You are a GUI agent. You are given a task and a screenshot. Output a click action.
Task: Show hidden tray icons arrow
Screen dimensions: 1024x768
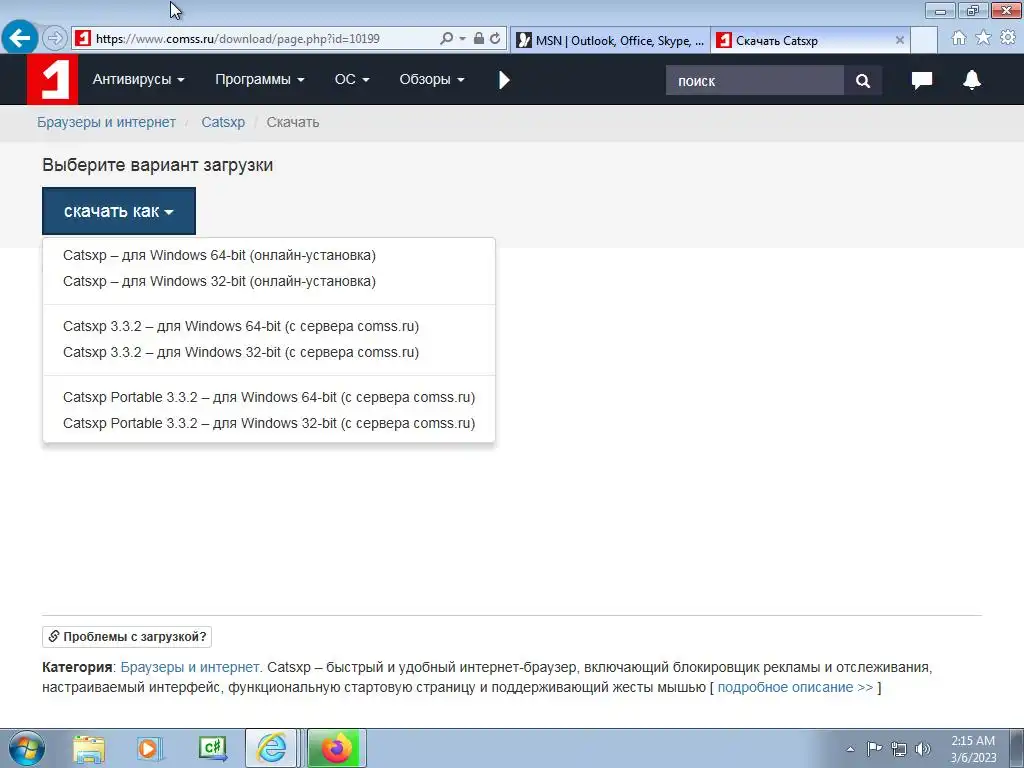pyautogui.click(x=850, y=749)
